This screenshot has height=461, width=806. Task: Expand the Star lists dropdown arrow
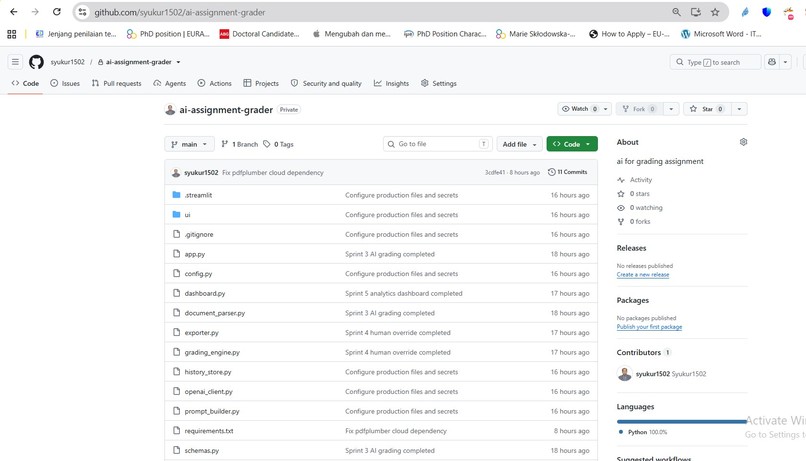tap(739, 109)
